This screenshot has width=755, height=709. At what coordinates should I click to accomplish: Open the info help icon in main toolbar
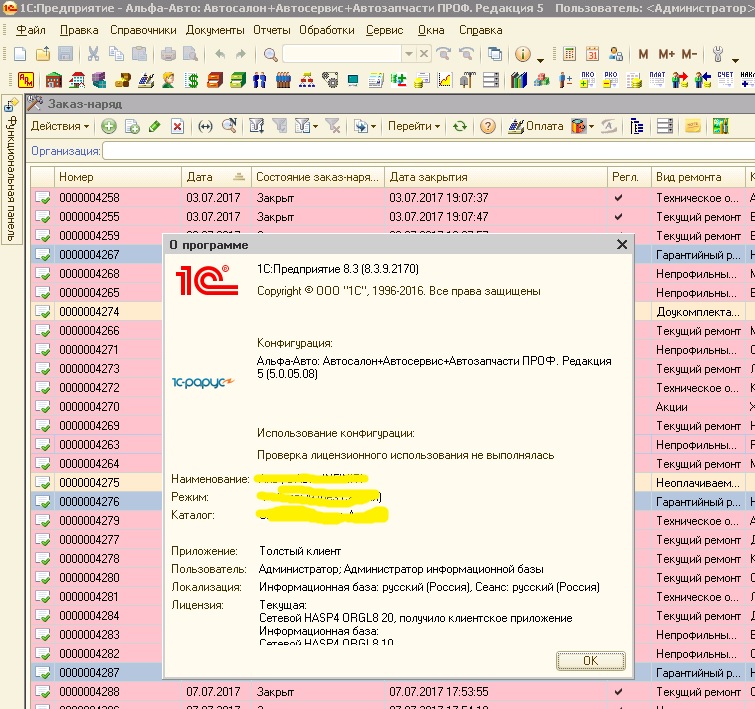click(x=522, y=54)
